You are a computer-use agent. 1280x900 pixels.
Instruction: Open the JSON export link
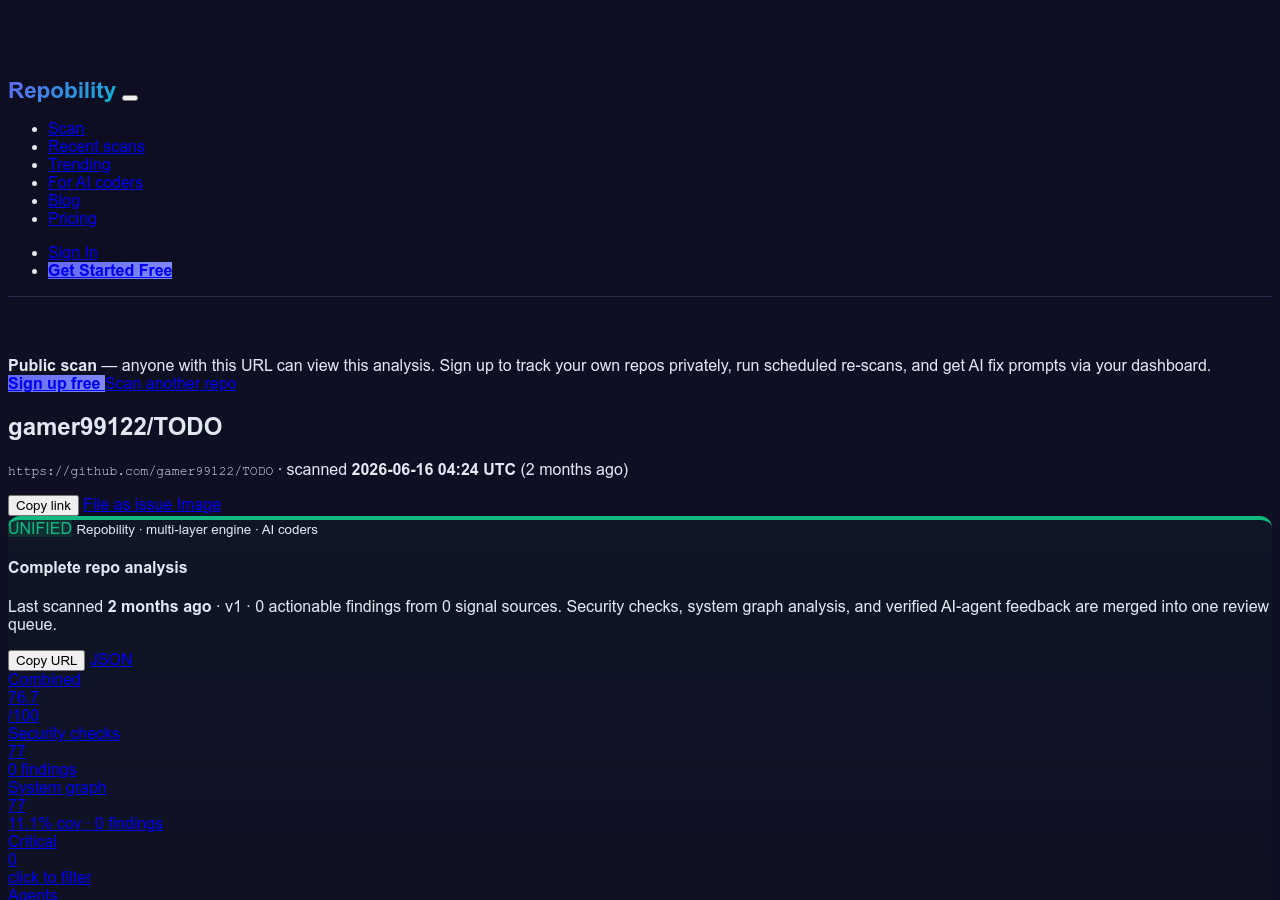[111, 660]
